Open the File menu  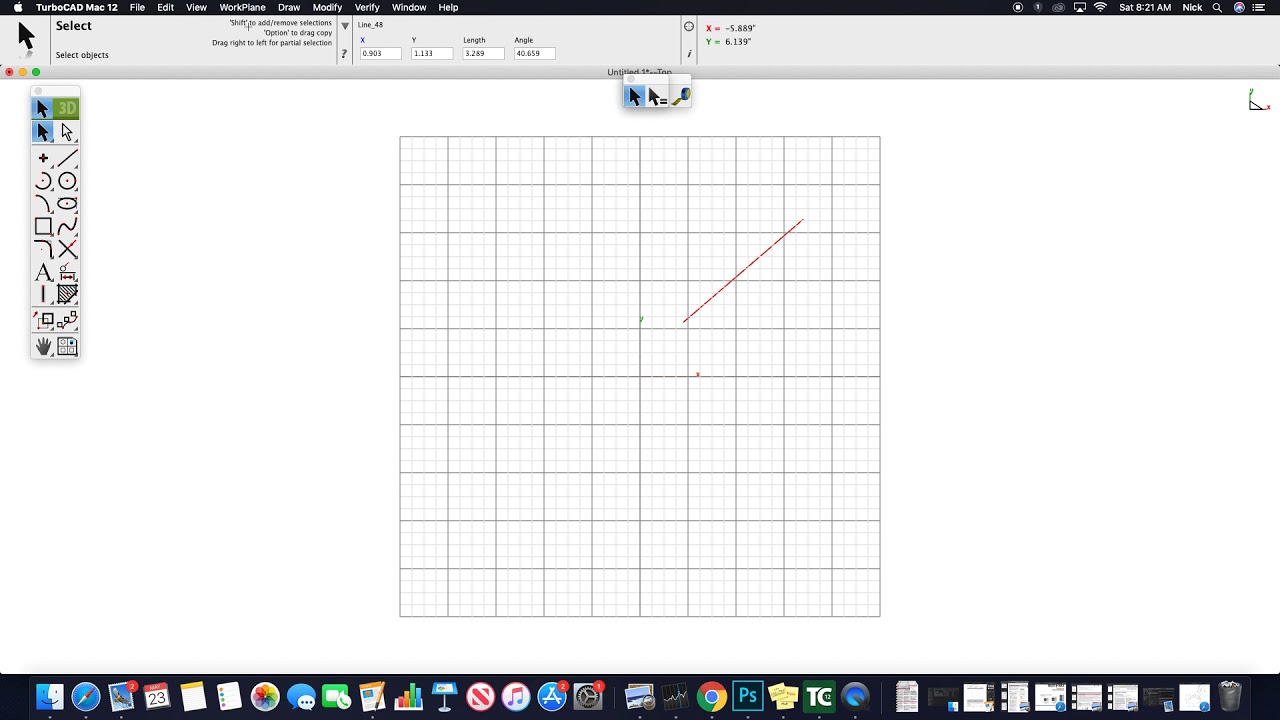point(137,7)
